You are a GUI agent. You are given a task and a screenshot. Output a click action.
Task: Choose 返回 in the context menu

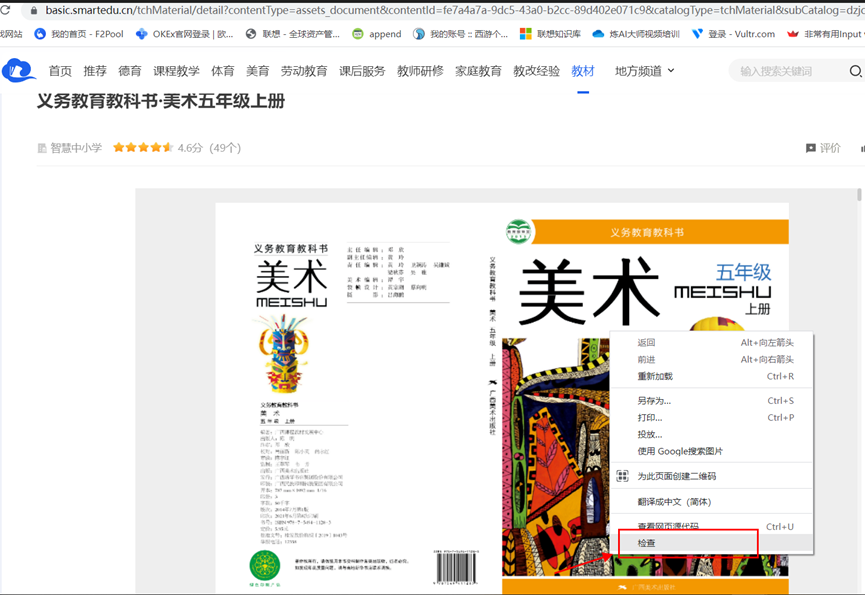(x=712, y=342)
